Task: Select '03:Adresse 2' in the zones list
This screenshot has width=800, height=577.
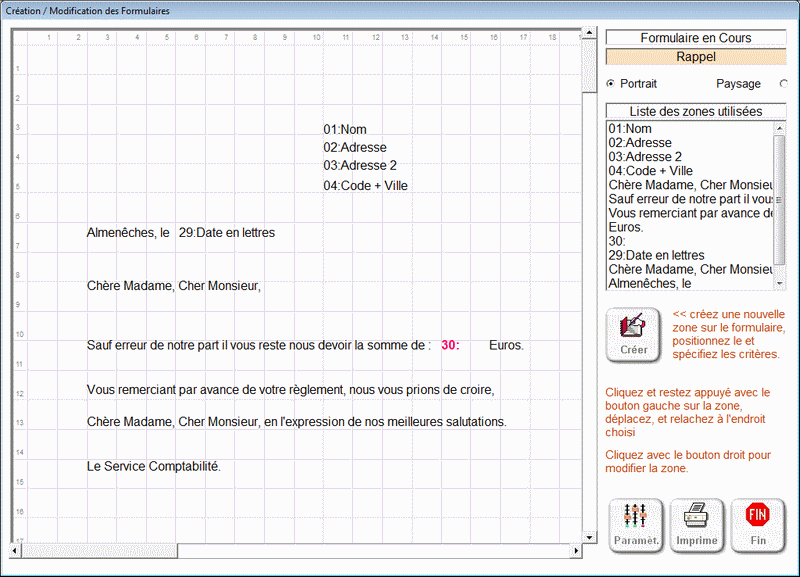Action: (690, 157)
